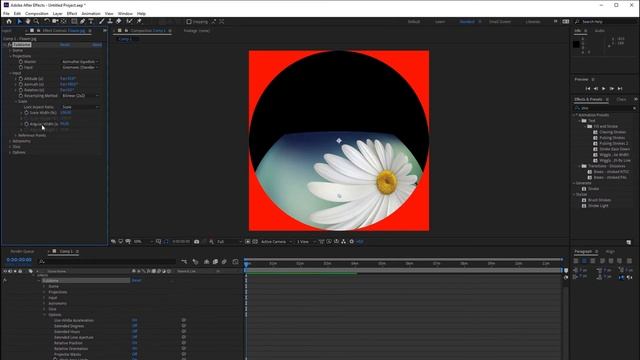Click Play button in Preview panel

[604, 89]
